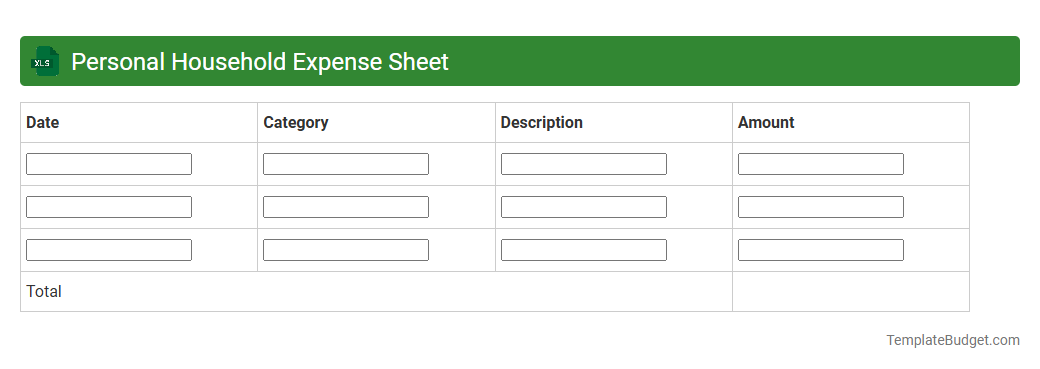This screenshot has height=369, width=1040.
Task: Click the Description input in first row
Action: [x=584, y=164]
